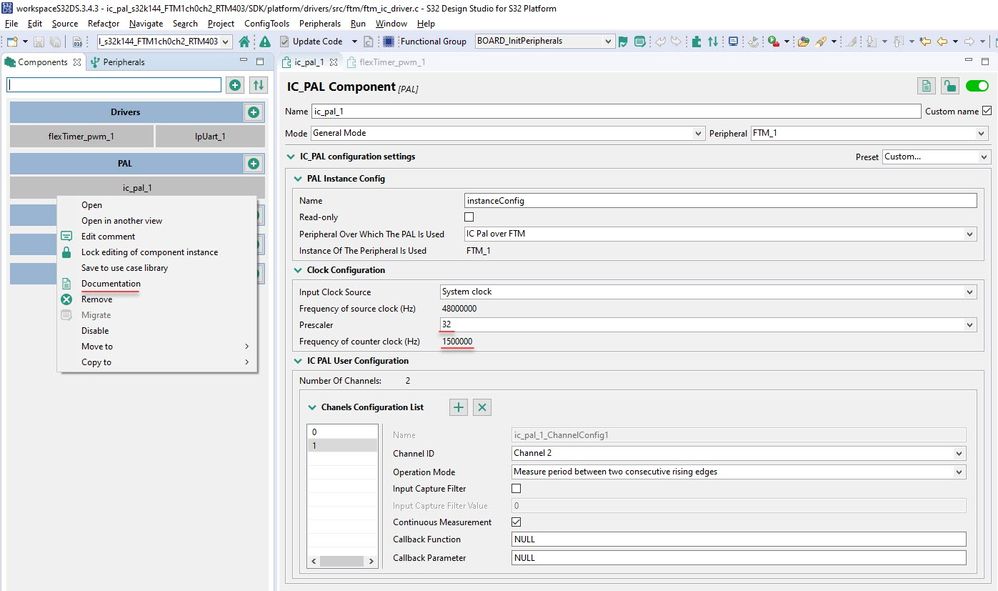The height and width of the screenshot is (591, 998).
Task: Click the sort arrows button in Components
Action: [258, 85]
